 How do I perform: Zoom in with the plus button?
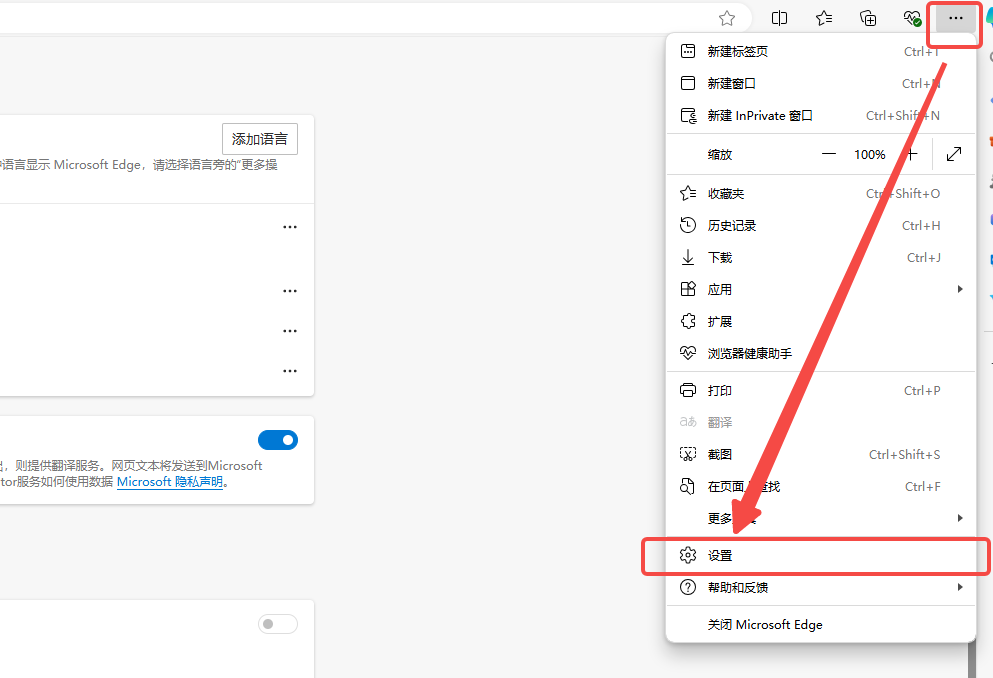(911, 154)
